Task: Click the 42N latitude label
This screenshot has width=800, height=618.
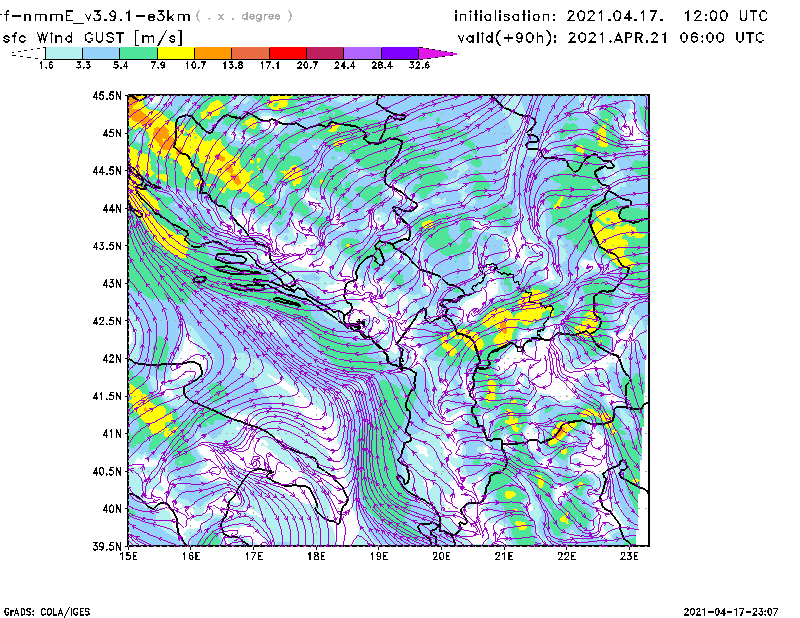Action: click(x=112, y=359)
